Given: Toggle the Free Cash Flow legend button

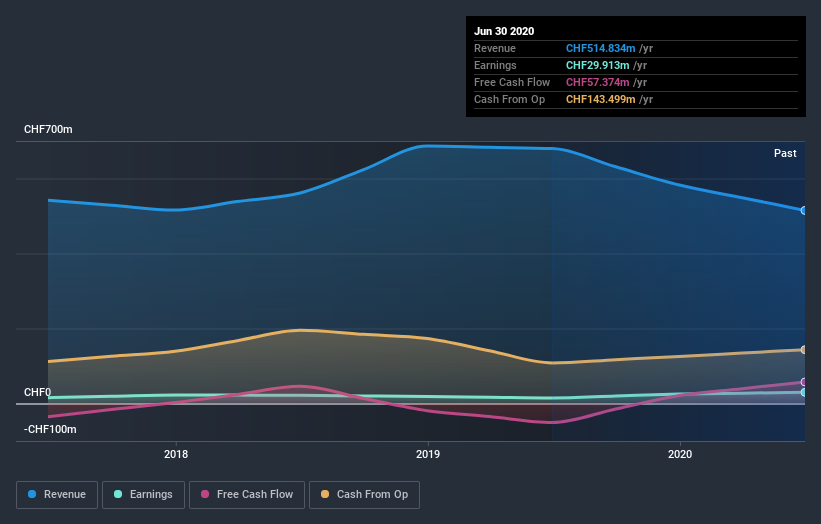Looking at the screenshot, I should pos(247,495).
